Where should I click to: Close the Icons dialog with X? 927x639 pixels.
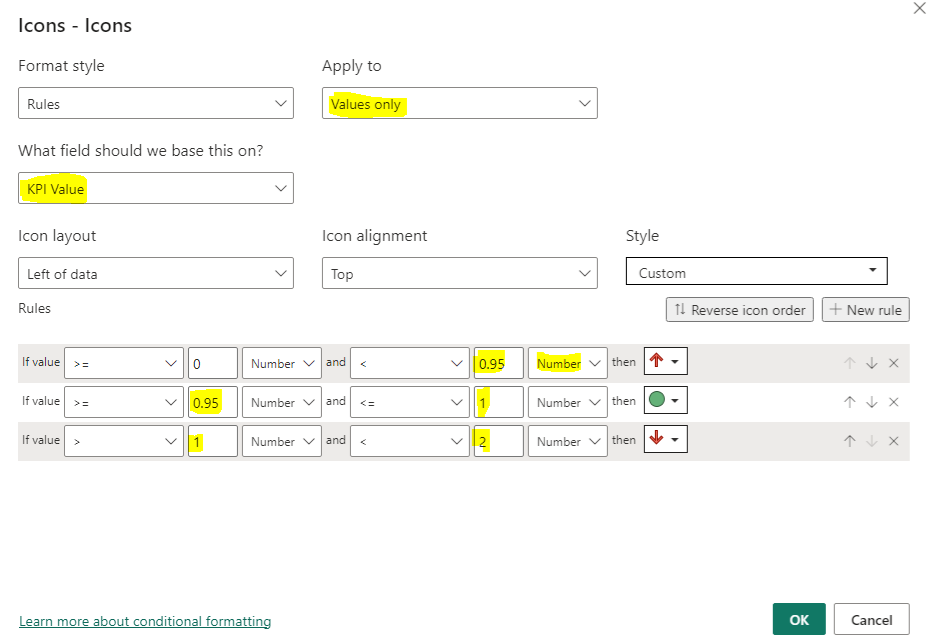(919, 9)
